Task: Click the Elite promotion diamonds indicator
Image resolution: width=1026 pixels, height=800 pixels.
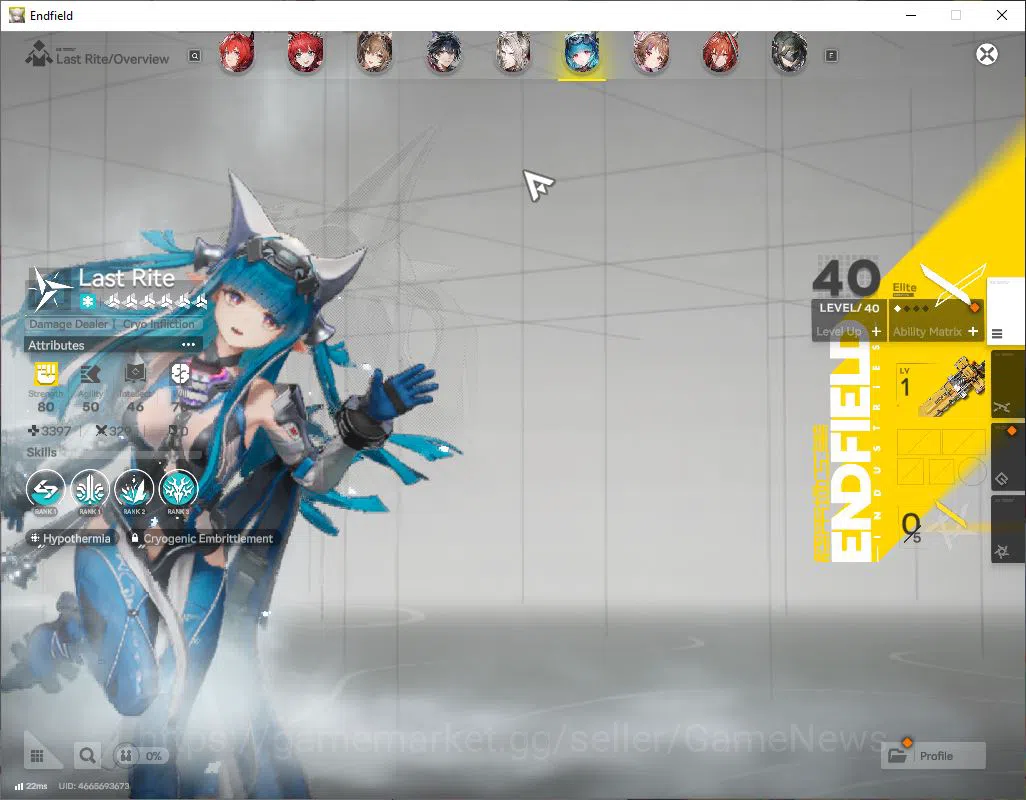Action: 911,308
